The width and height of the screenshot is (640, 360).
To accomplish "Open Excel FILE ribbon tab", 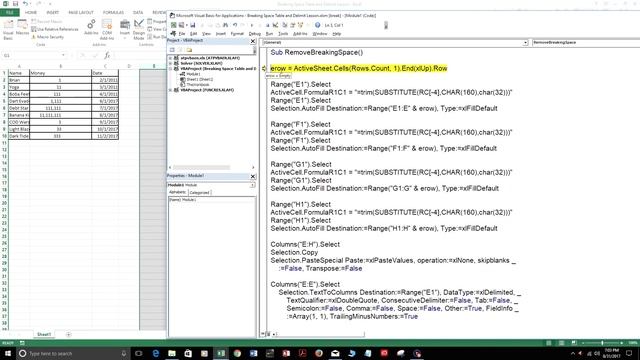I will (10, 12).
